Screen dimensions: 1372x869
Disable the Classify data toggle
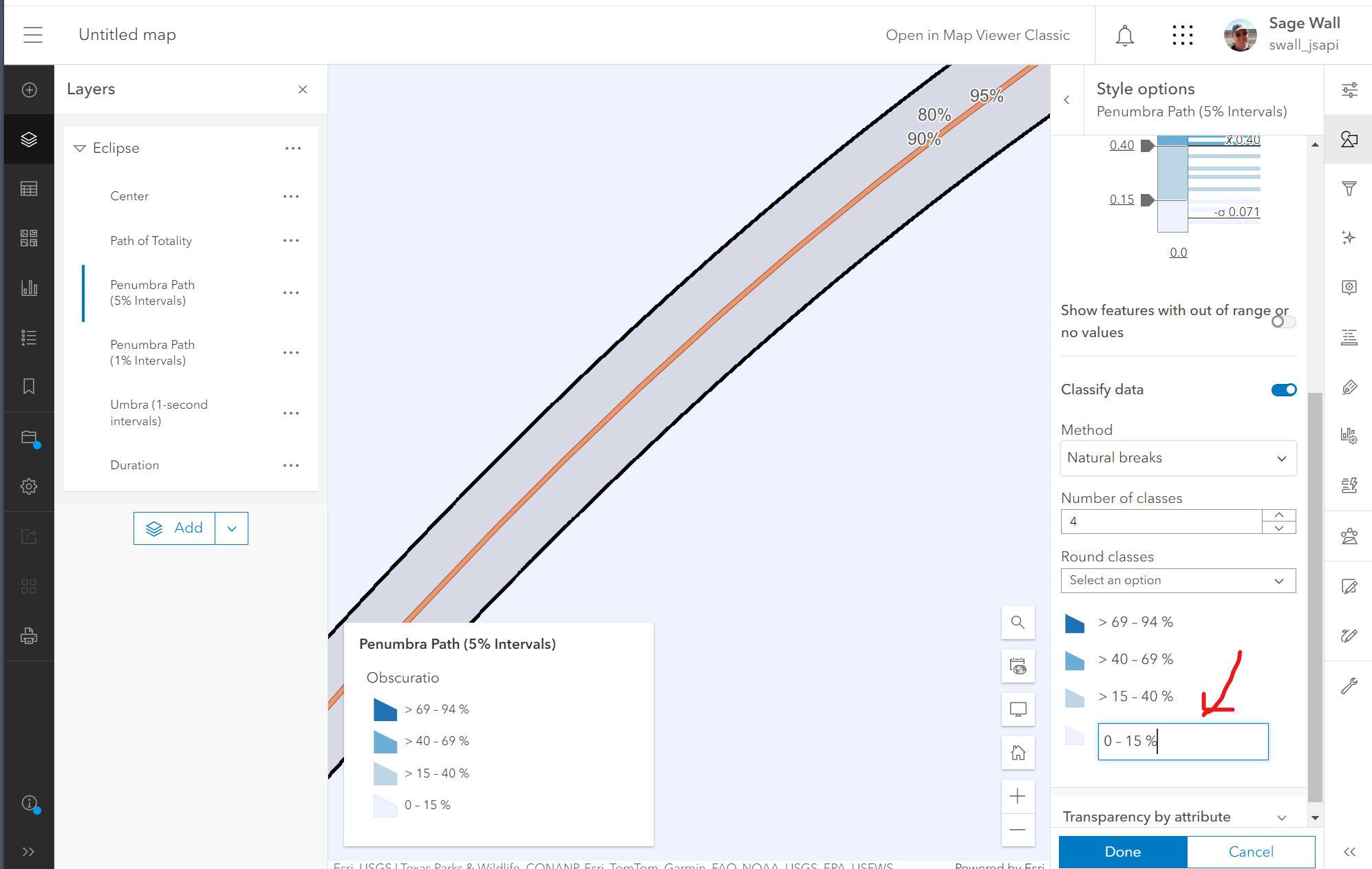pos(1284,389)
